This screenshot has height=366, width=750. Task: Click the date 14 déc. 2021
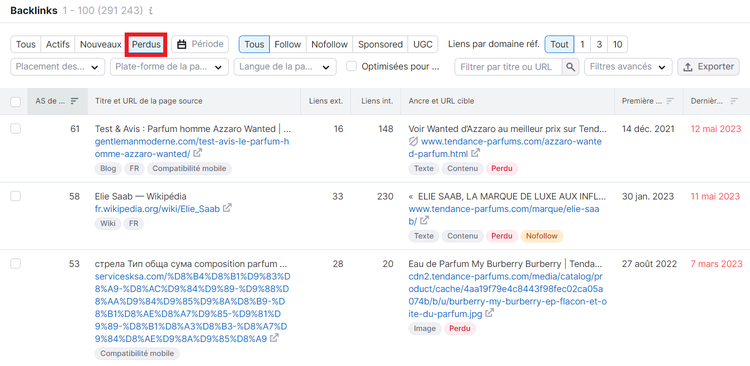click(x=648, y=129)
